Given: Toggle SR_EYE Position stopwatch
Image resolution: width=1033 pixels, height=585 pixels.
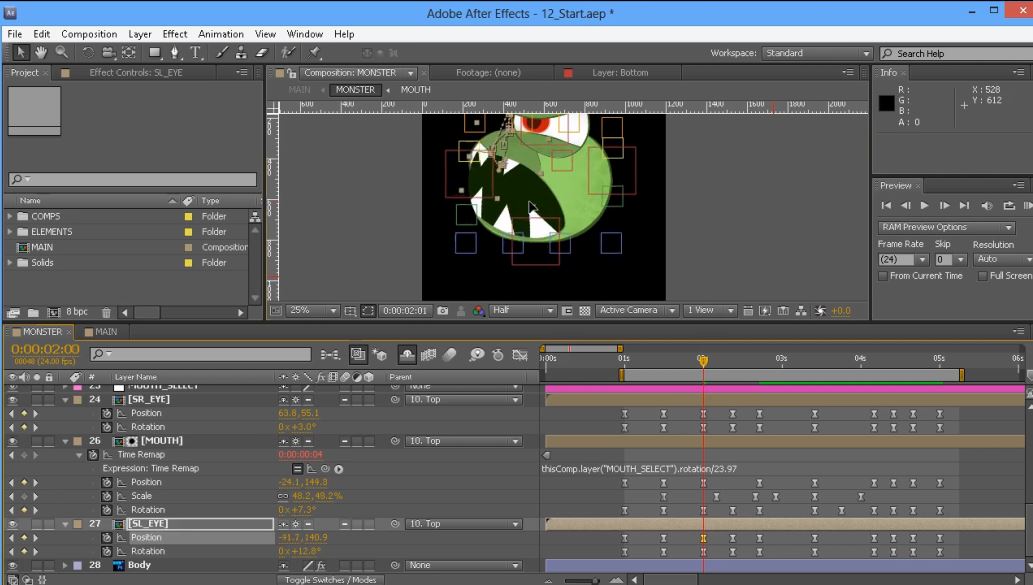Looking at the screenshot, I should pyautogui.click(x=107, y=414).
